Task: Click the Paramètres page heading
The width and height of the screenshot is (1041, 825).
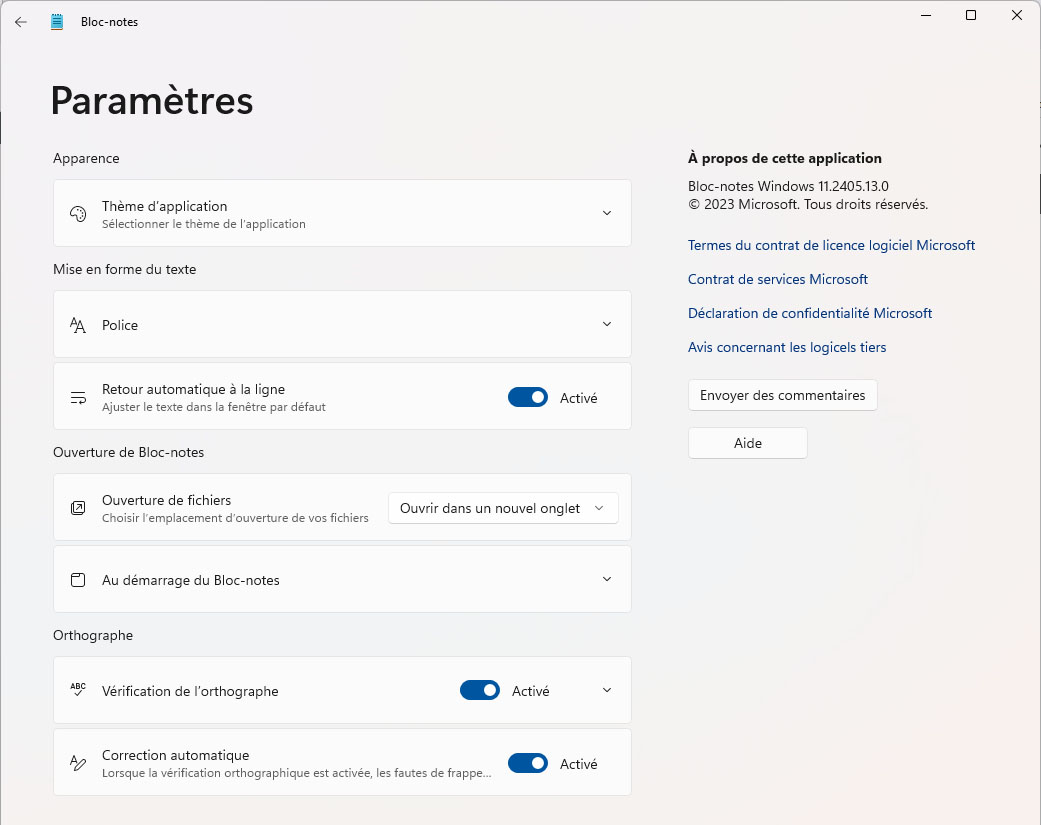Action: pyautogui.click(x=152, y=101)
